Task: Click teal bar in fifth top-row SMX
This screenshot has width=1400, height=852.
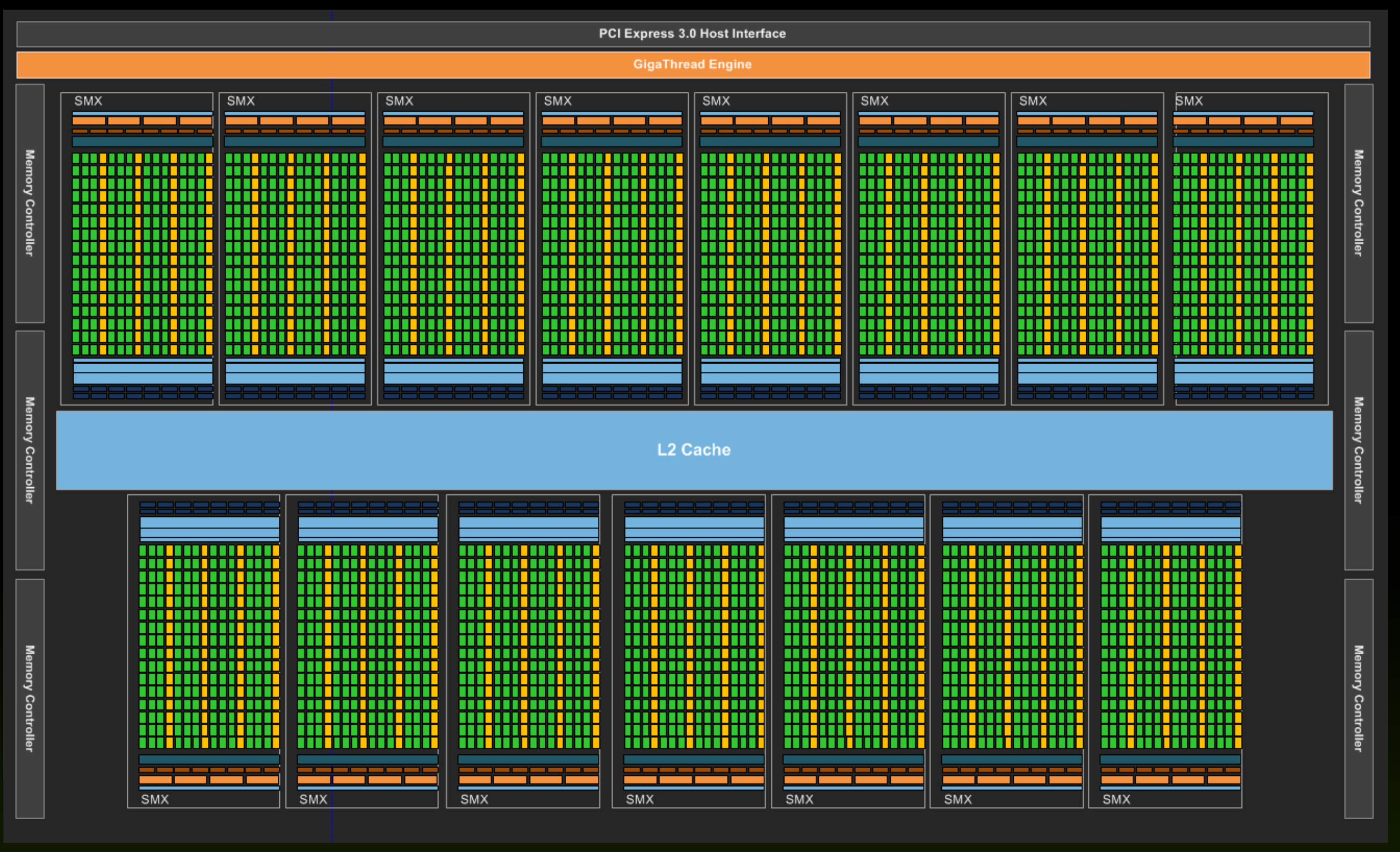Action: 770,141
